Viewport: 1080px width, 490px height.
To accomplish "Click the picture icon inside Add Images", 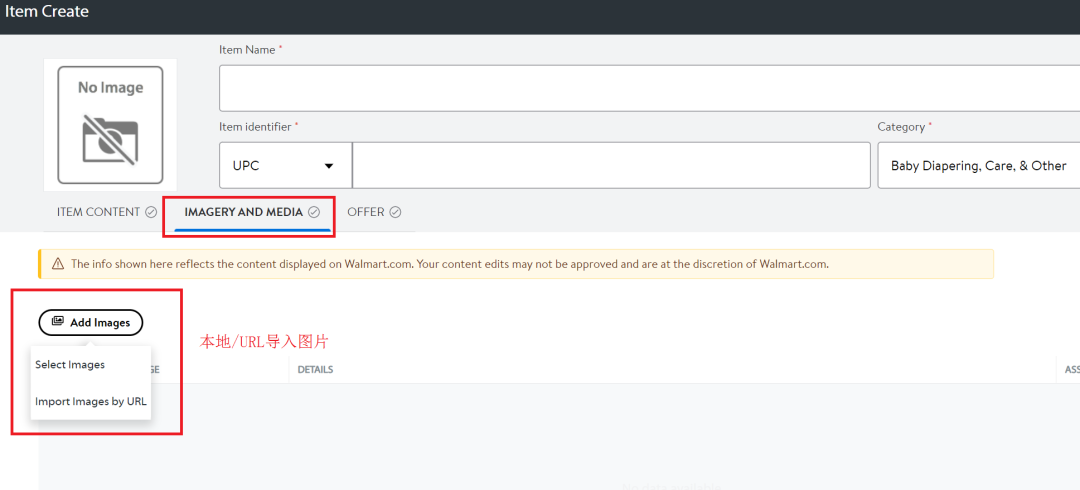I will pyautogui.click(x=58, y=322).
